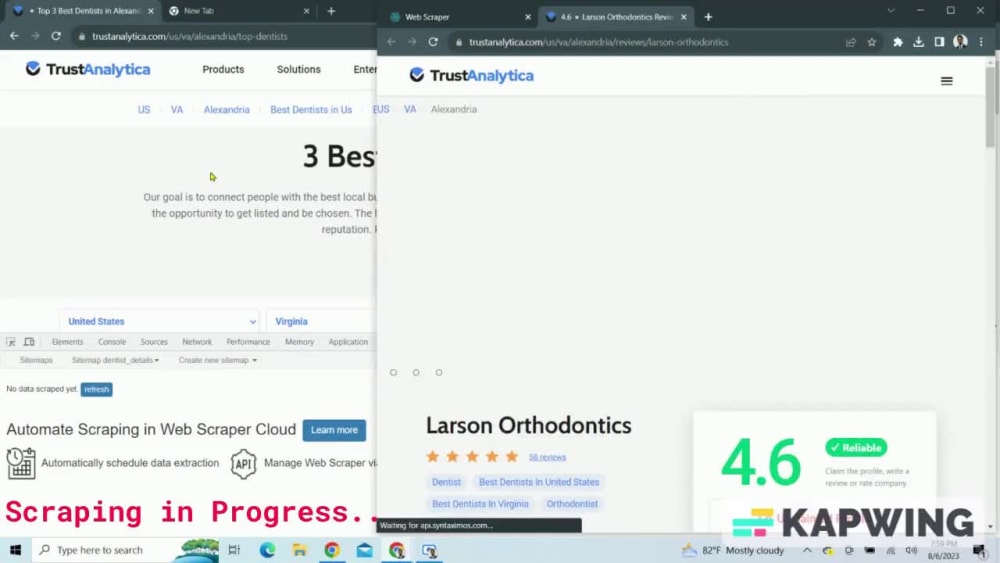This screenshot has height=563, width=1000.
Task: Click the Orthodontist tag
Action: pyautogui.click(x=572, y=504)
